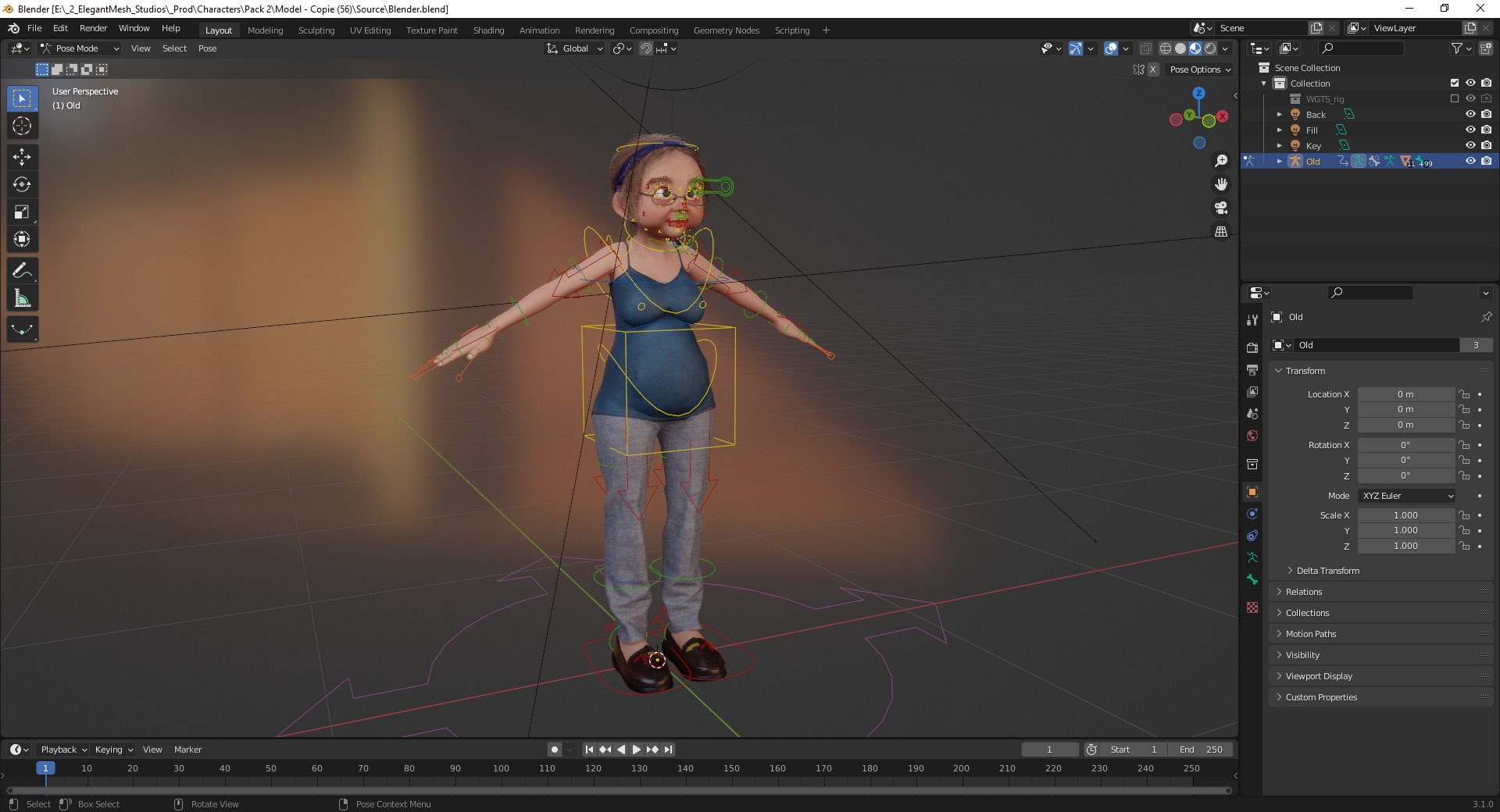Toggle lock on Rotation Z
Viewport: 1500px width, 812px height.
tap(1465, 475)
